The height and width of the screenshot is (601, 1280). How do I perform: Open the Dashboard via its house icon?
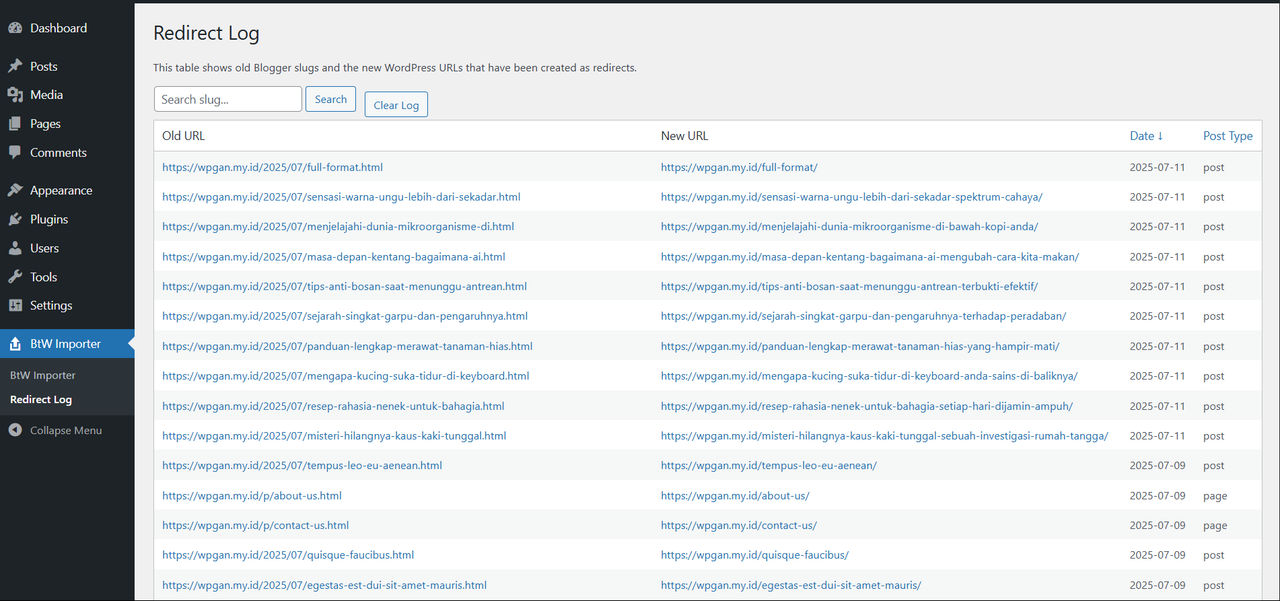17,27
